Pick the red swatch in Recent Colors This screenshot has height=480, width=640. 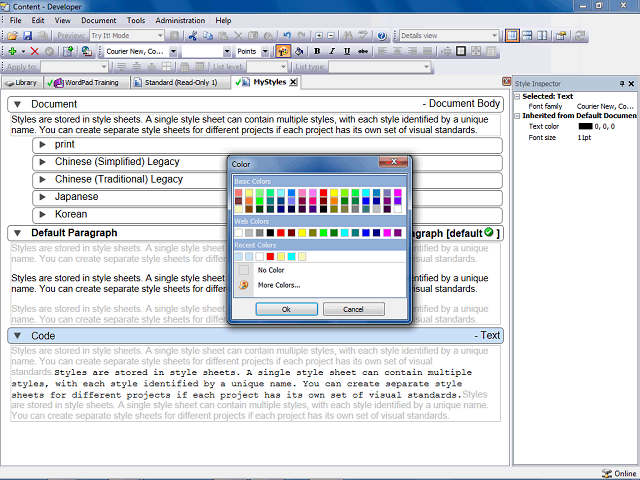(x=270, y=256)
